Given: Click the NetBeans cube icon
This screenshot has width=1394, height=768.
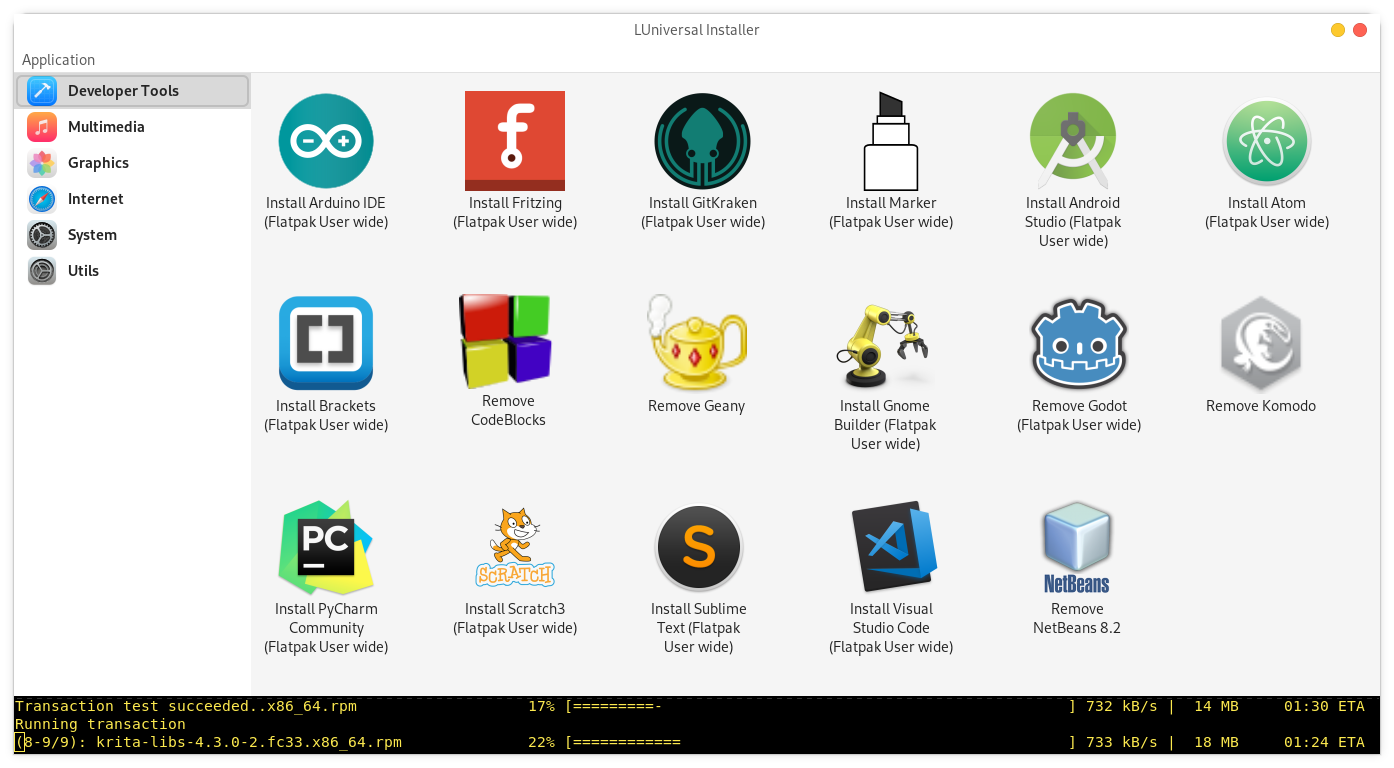Looking at the screenshot, I should point(1077,547).
